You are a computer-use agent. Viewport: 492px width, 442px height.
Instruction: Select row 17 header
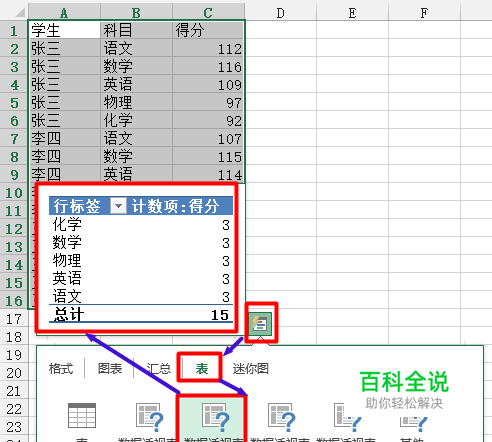(x=14, y=319)
